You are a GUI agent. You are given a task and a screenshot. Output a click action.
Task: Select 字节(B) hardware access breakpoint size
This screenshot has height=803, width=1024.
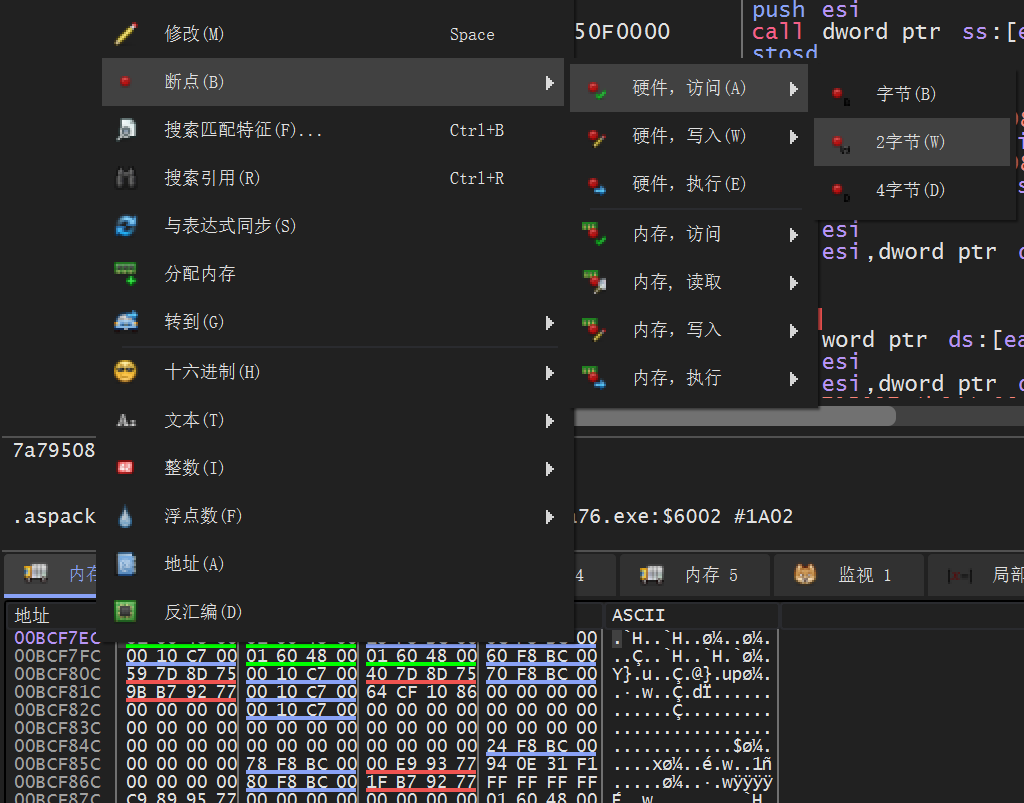coord(905,94)
